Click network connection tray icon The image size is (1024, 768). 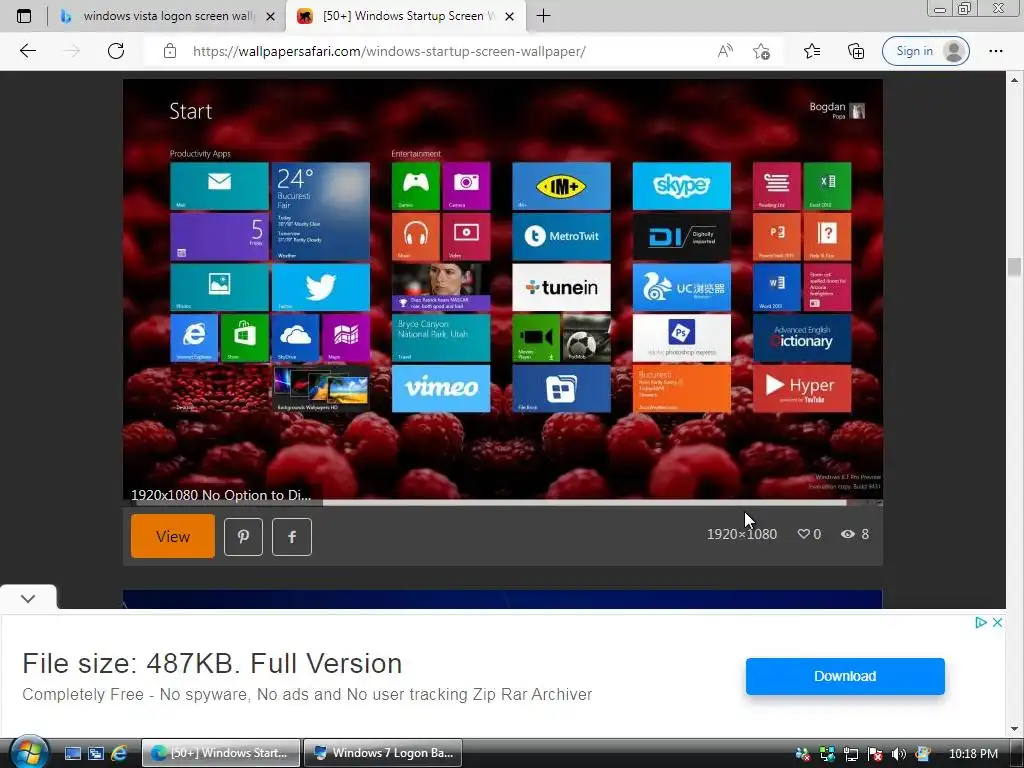[x=851, y=754]
